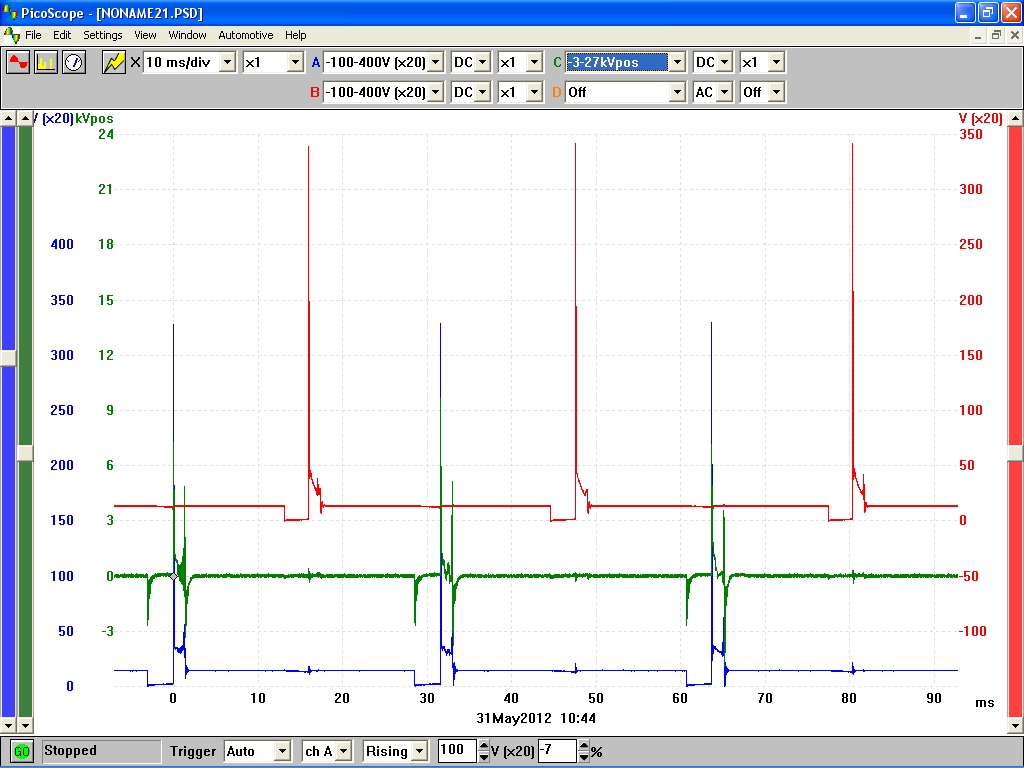Open the spectrum analyzer view icon
Viewport: 1024px width, 768px height.
[46, 62]
